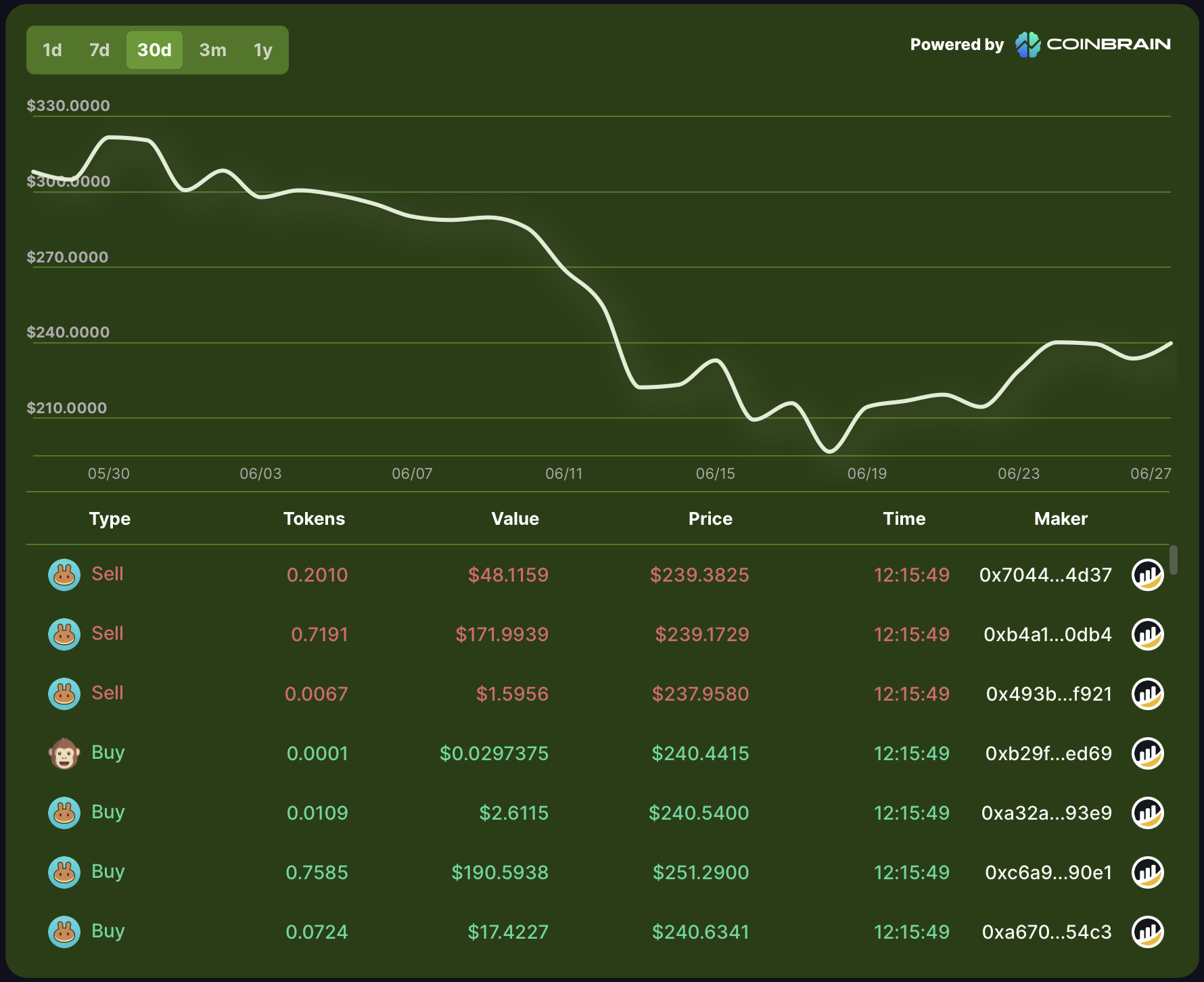Click the 05/30 date label on chart axis
The height and width of the screenshot is (982, 1204).
pyautogui.click(x=109, y=473)
